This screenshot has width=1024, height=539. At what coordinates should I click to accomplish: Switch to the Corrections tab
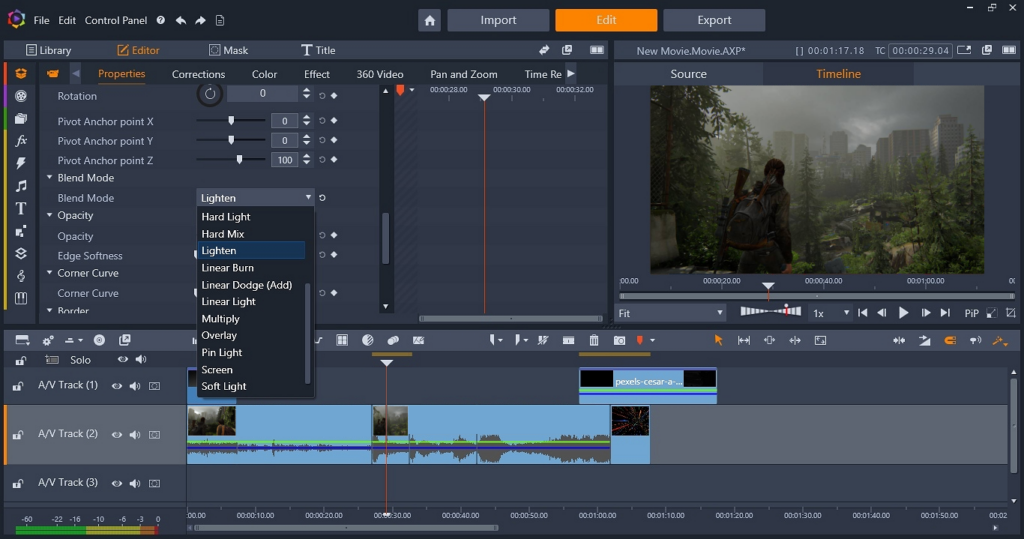(198, 74)
